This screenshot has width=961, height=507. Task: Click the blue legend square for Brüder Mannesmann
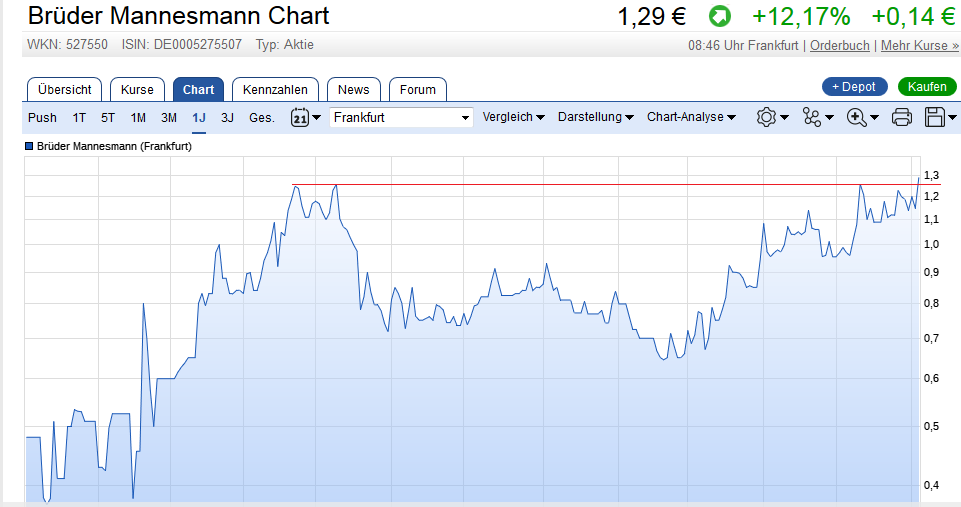click(29, 146)
